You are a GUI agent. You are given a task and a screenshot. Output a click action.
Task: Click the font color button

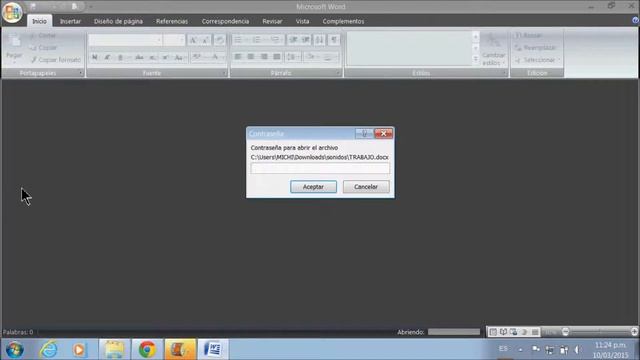(216, 58)
